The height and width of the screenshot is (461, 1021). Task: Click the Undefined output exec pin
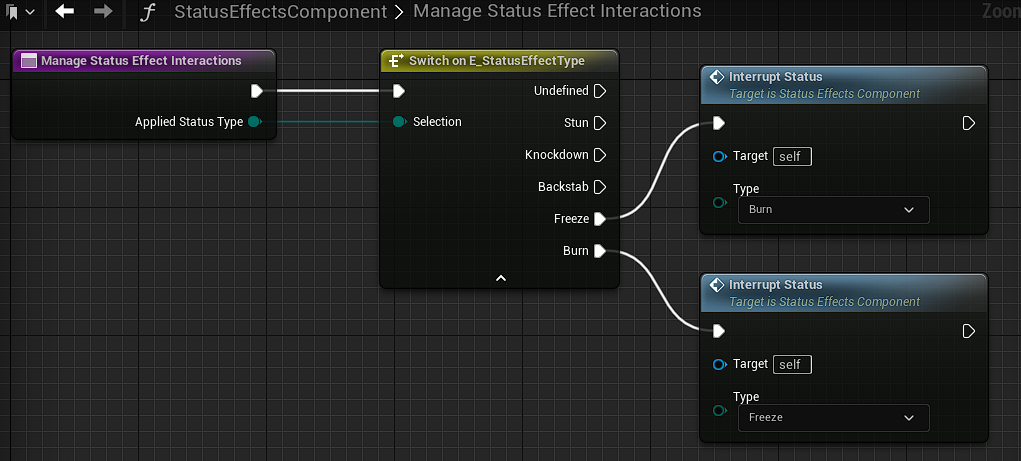tap(600, 91)
